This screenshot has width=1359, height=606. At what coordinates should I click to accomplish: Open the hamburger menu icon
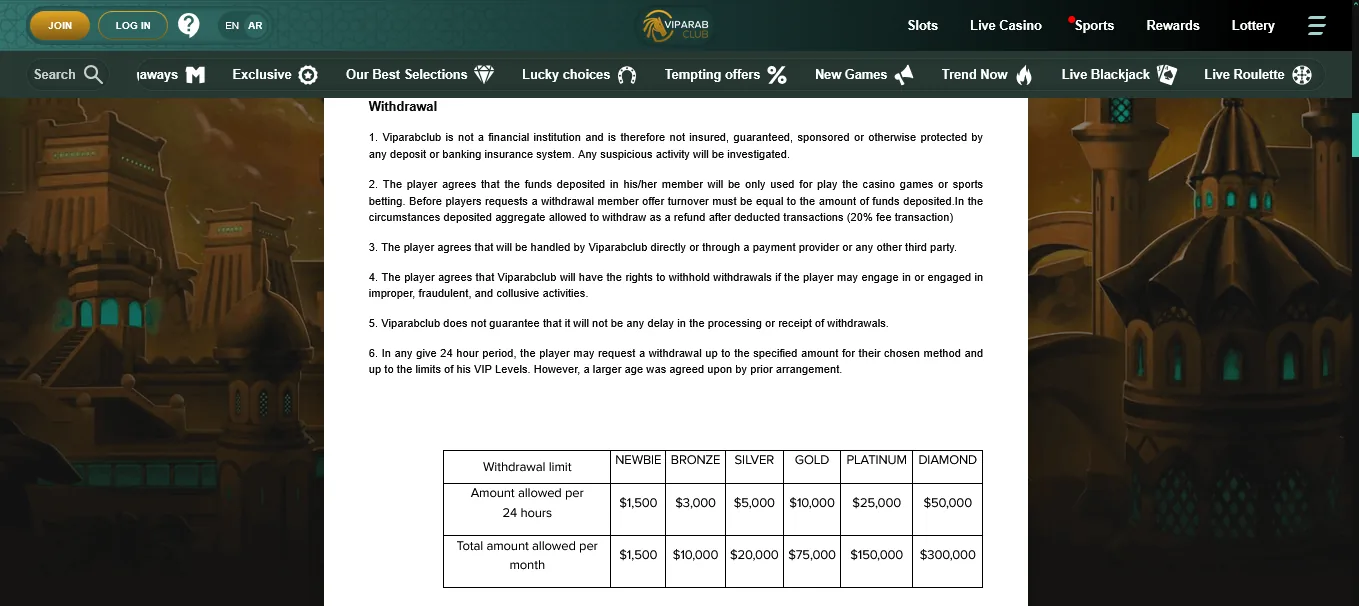[x=1317, y=25]
